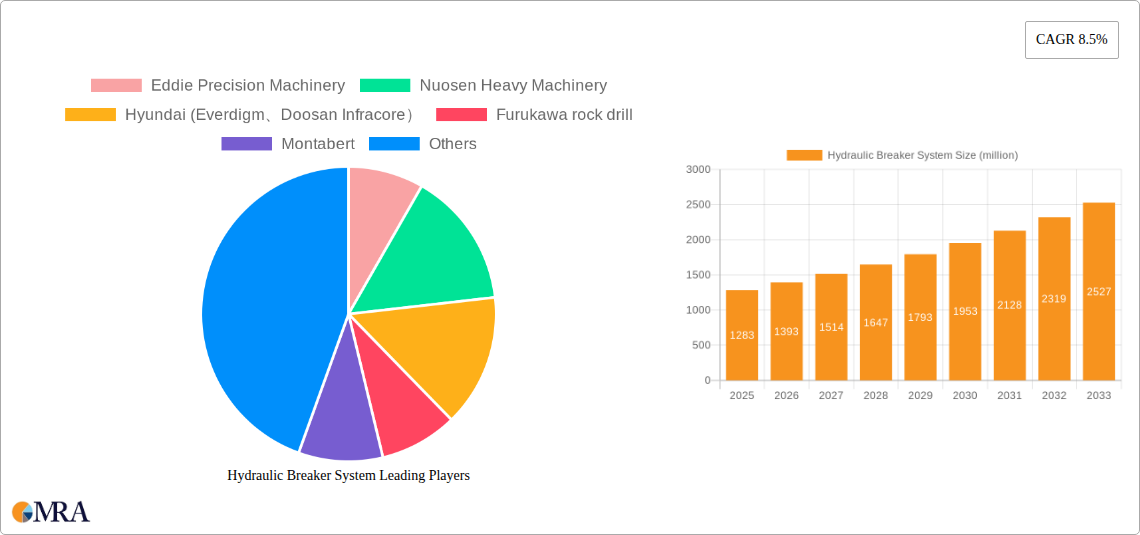
Task: Toggle the Furukawa rock drill legend swatch
Action: click(x=462, y=115)
